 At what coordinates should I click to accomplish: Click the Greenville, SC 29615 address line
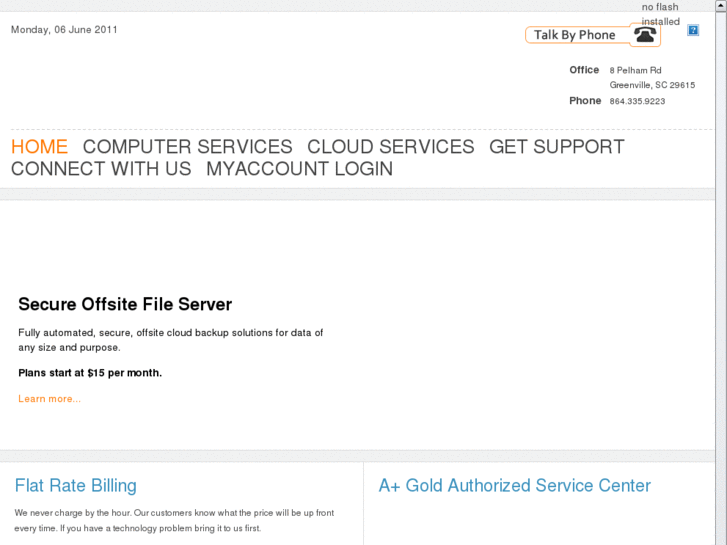[x=652, y=85]
